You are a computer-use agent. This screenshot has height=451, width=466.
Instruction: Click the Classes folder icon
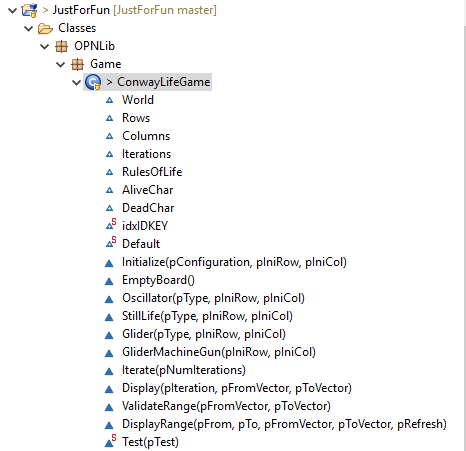click(x=45, y=28)
